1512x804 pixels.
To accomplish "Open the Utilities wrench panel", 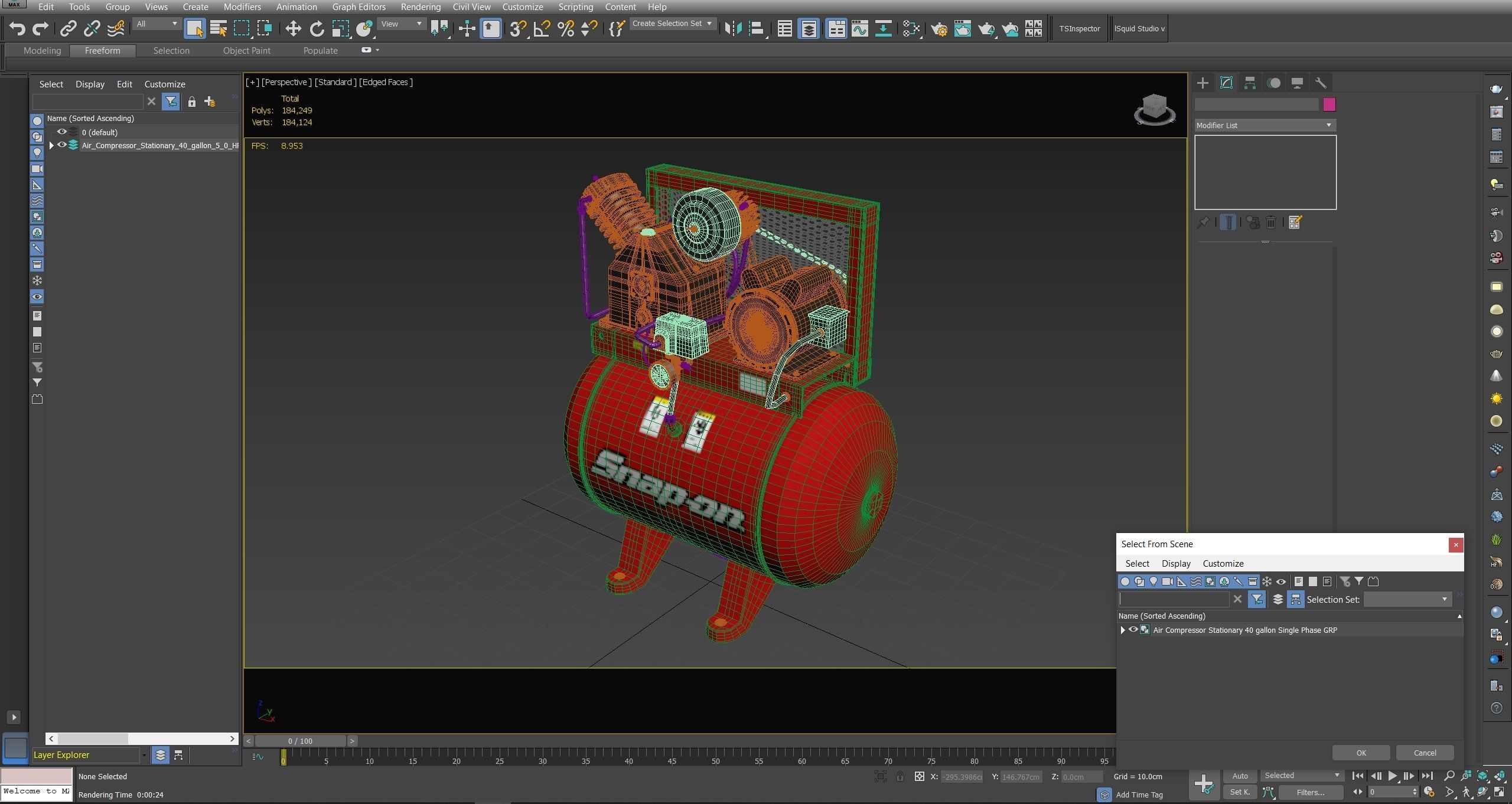I will pyautogui.click(x=1321, y=83).
